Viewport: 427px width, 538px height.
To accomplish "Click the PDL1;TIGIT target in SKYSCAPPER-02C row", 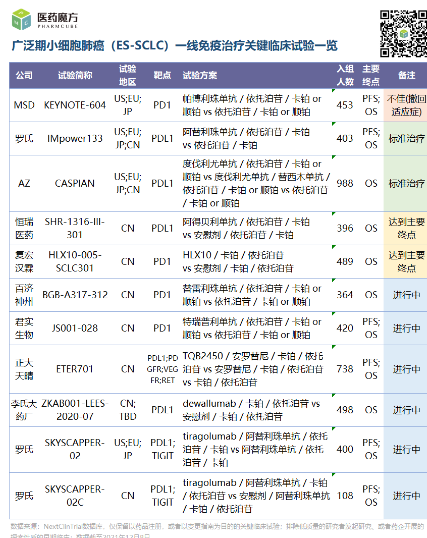I will (x=162, y=495).
